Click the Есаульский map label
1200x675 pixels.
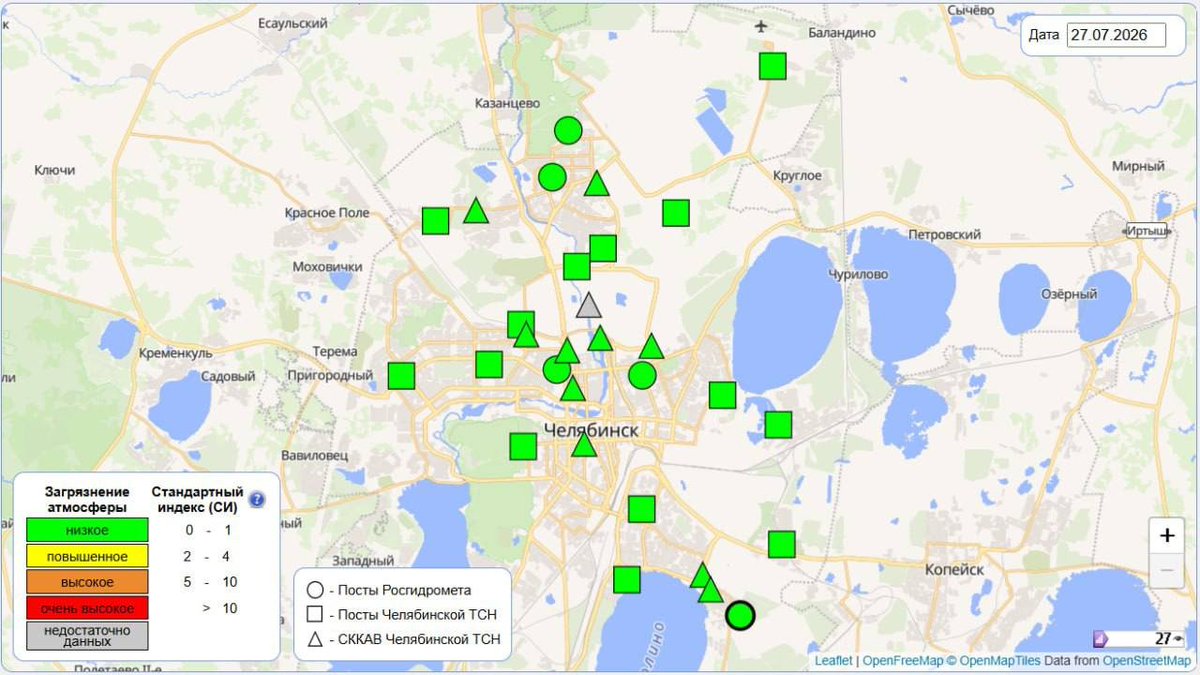294,23
